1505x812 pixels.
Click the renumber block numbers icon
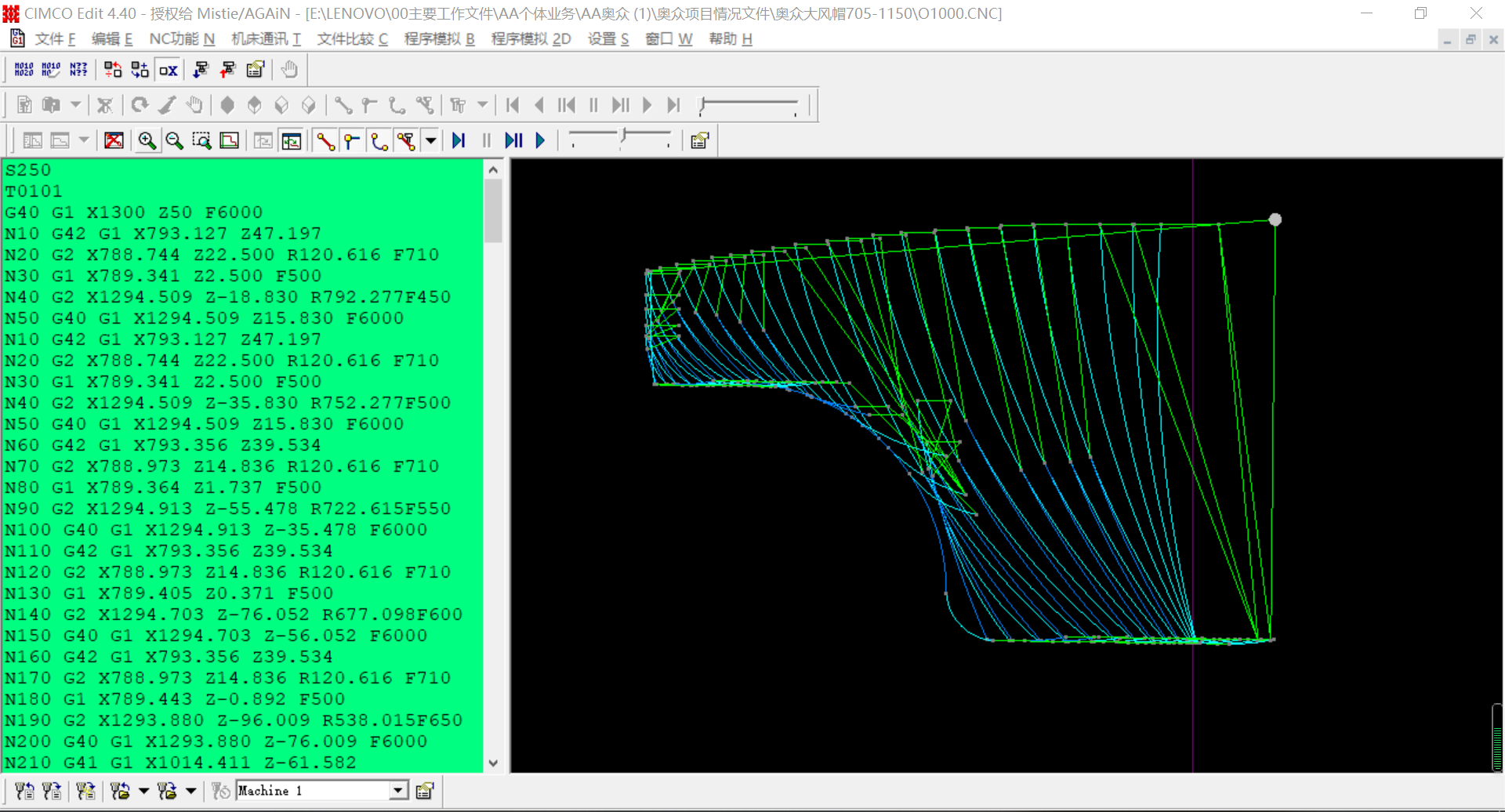click(24, 71)
